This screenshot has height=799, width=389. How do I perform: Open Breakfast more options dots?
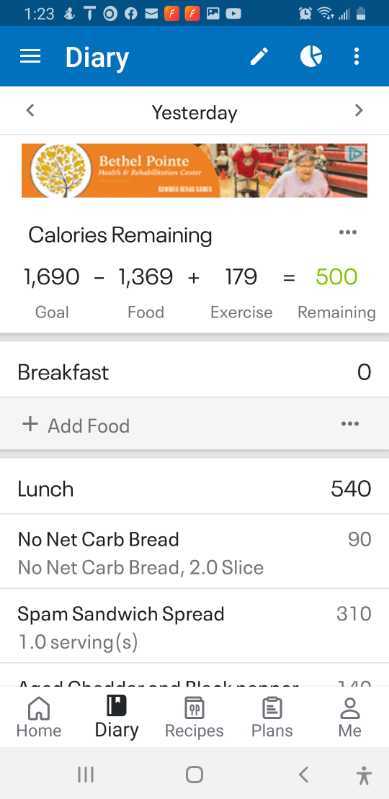tap(350, 424)
